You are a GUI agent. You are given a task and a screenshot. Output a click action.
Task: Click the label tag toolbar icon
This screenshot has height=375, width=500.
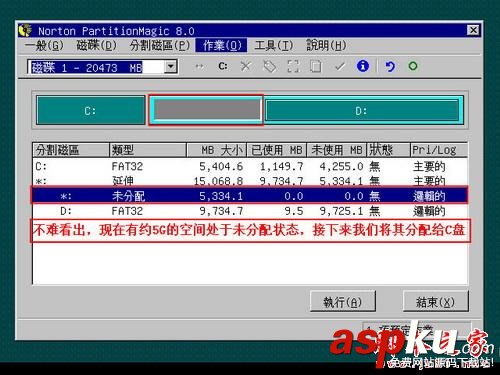(269, 66)
